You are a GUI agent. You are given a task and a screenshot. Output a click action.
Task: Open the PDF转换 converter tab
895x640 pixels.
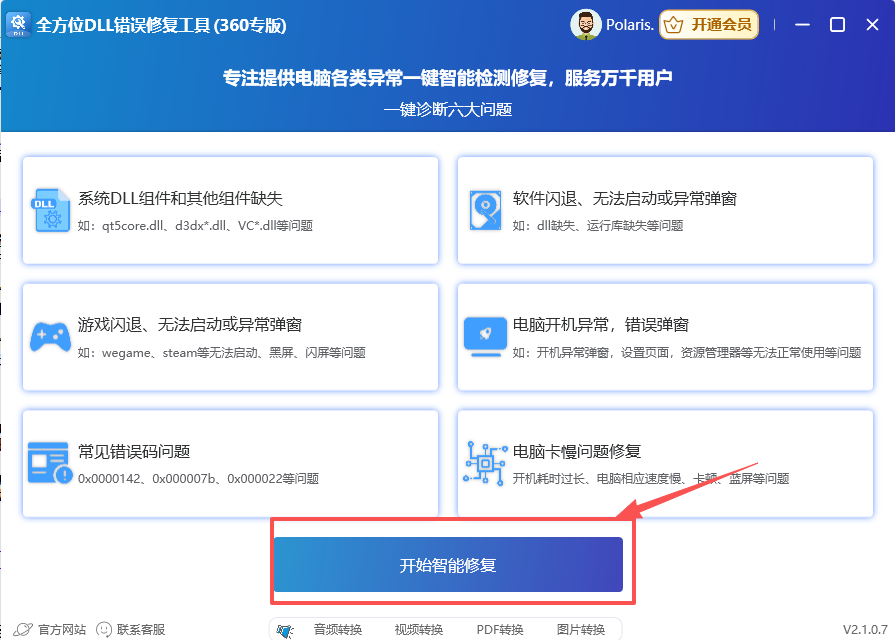click(502, 629)
